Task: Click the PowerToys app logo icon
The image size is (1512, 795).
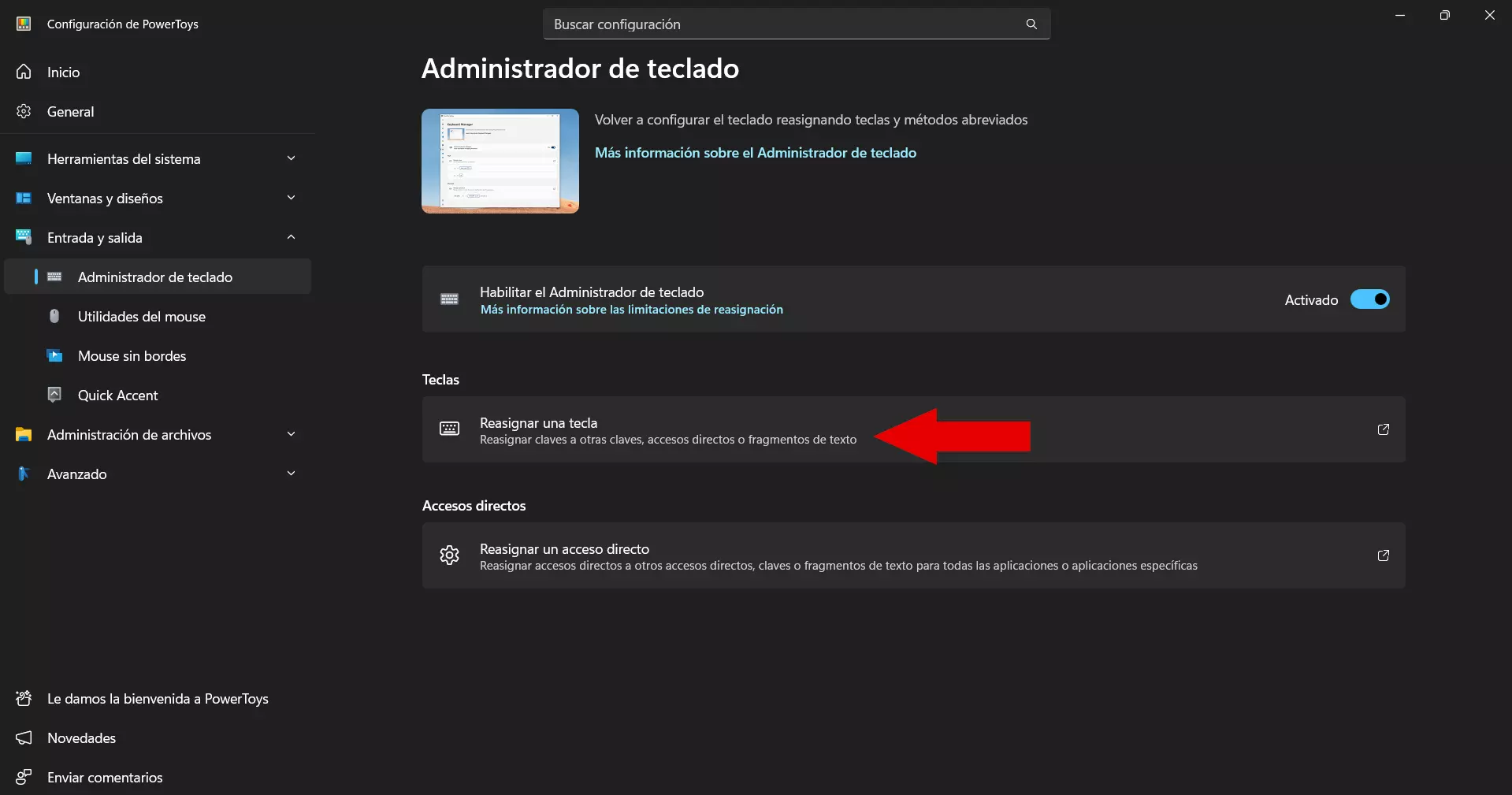Action: pos(24,24)
